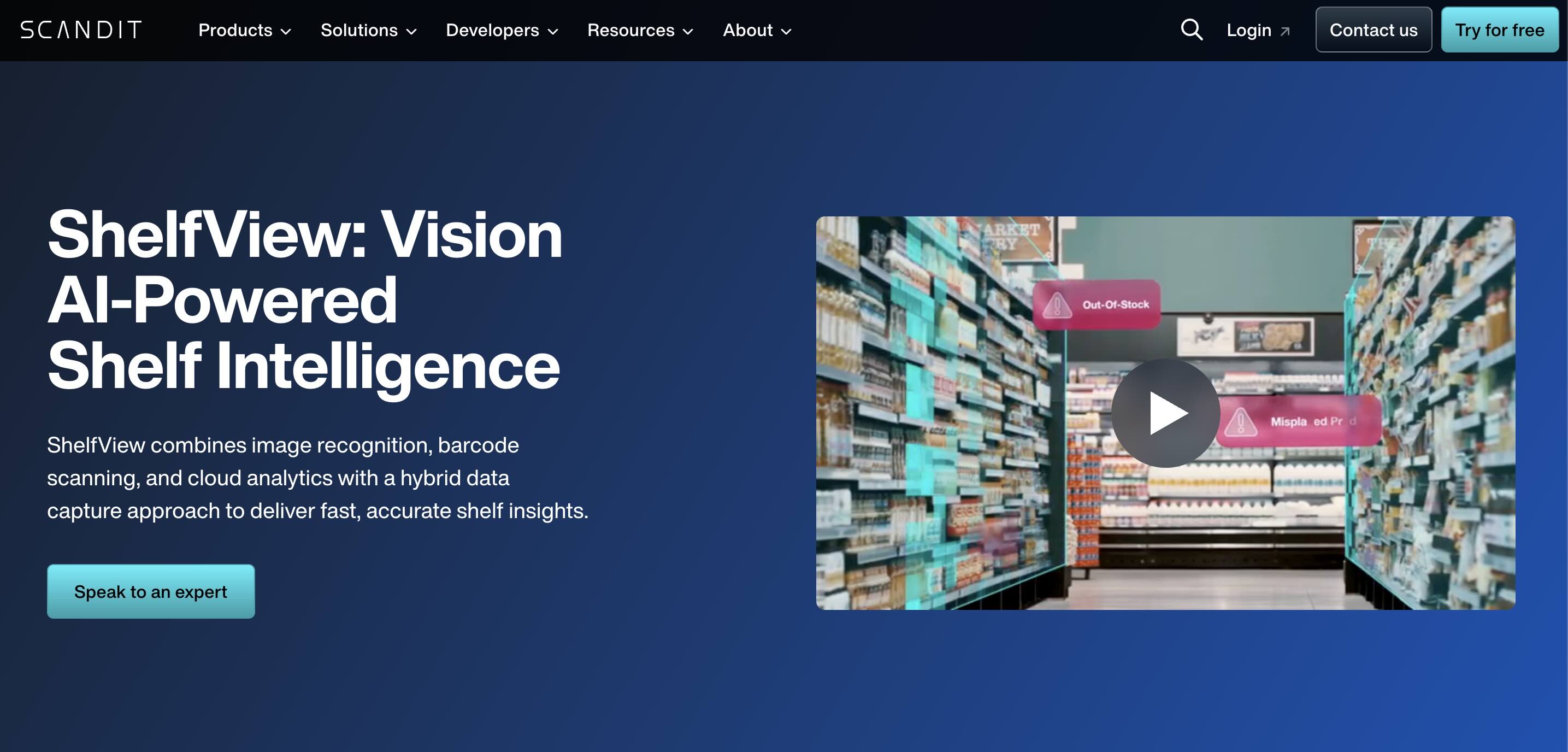
Task: Click the Login link
Action: (x=1258, y=30)
